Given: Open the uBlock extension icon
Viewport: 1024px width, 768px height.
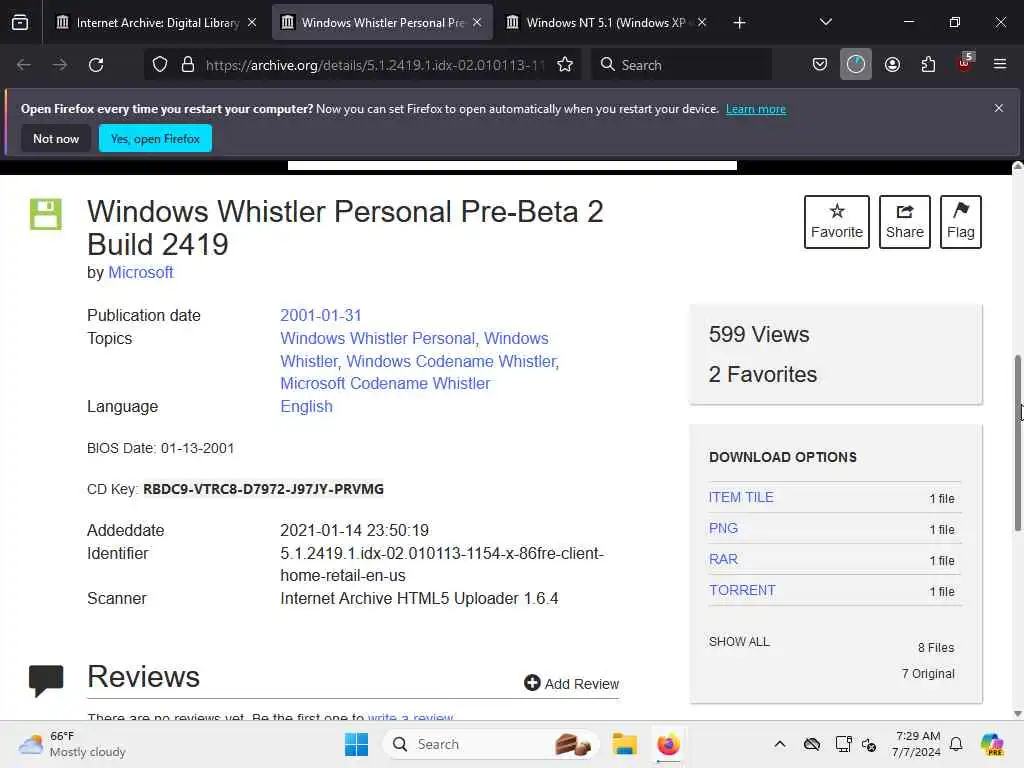Looking at the screenshot, I should pos(965,63).
